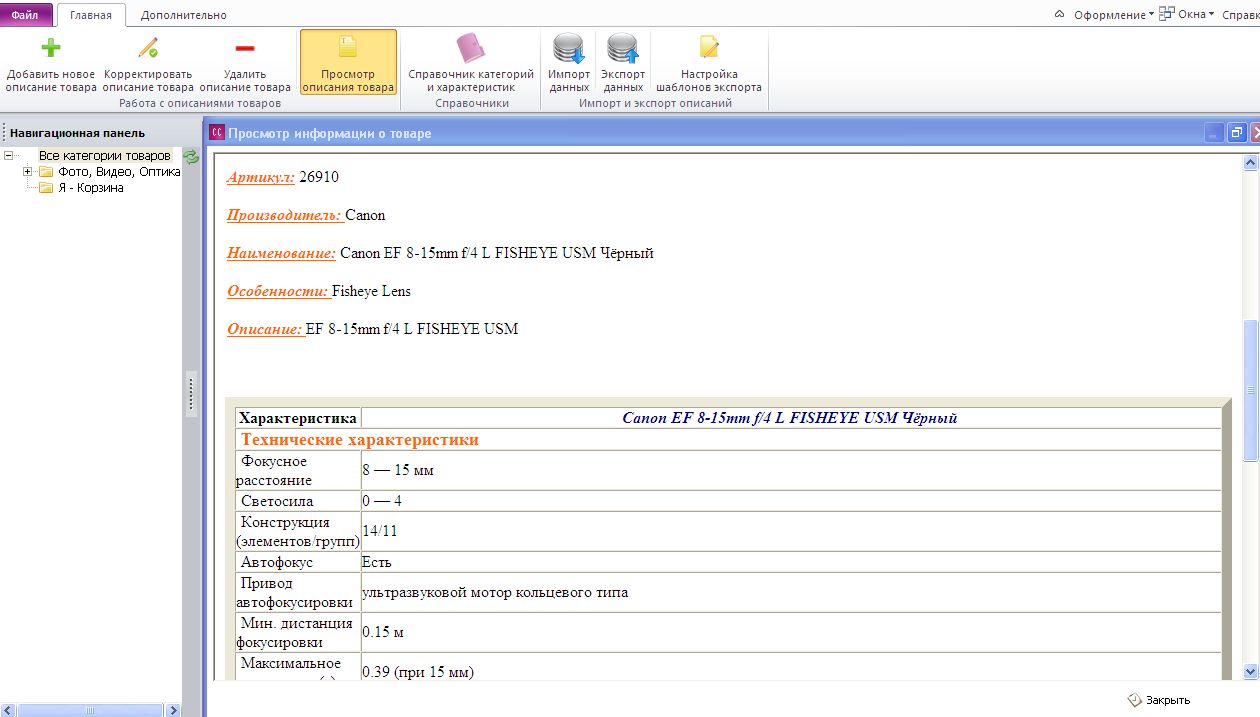Screen dimensions: 1260x717
Task: Click scroll down arrow in product view
Action: click(x=1250, y=672)
